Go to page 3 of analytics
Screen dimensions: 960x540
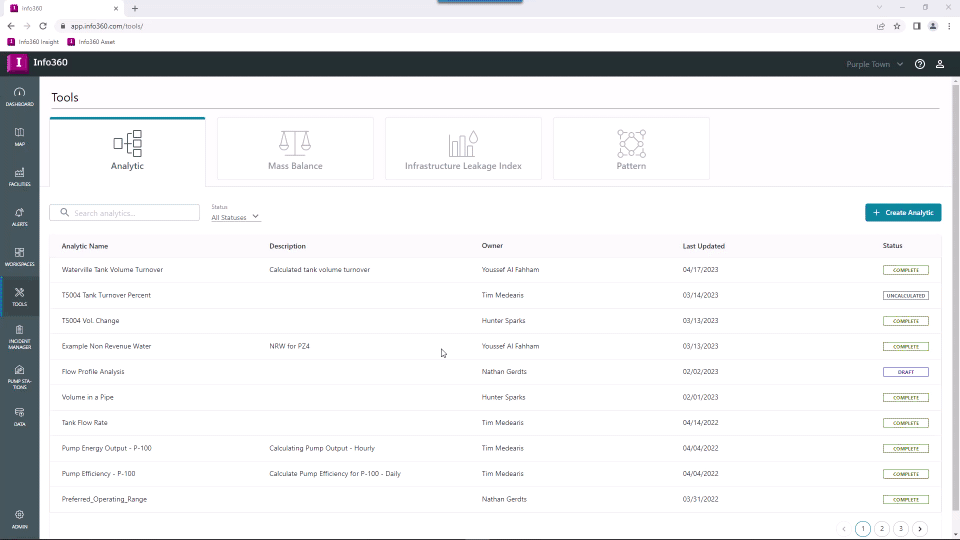click(x=901, y=528)
